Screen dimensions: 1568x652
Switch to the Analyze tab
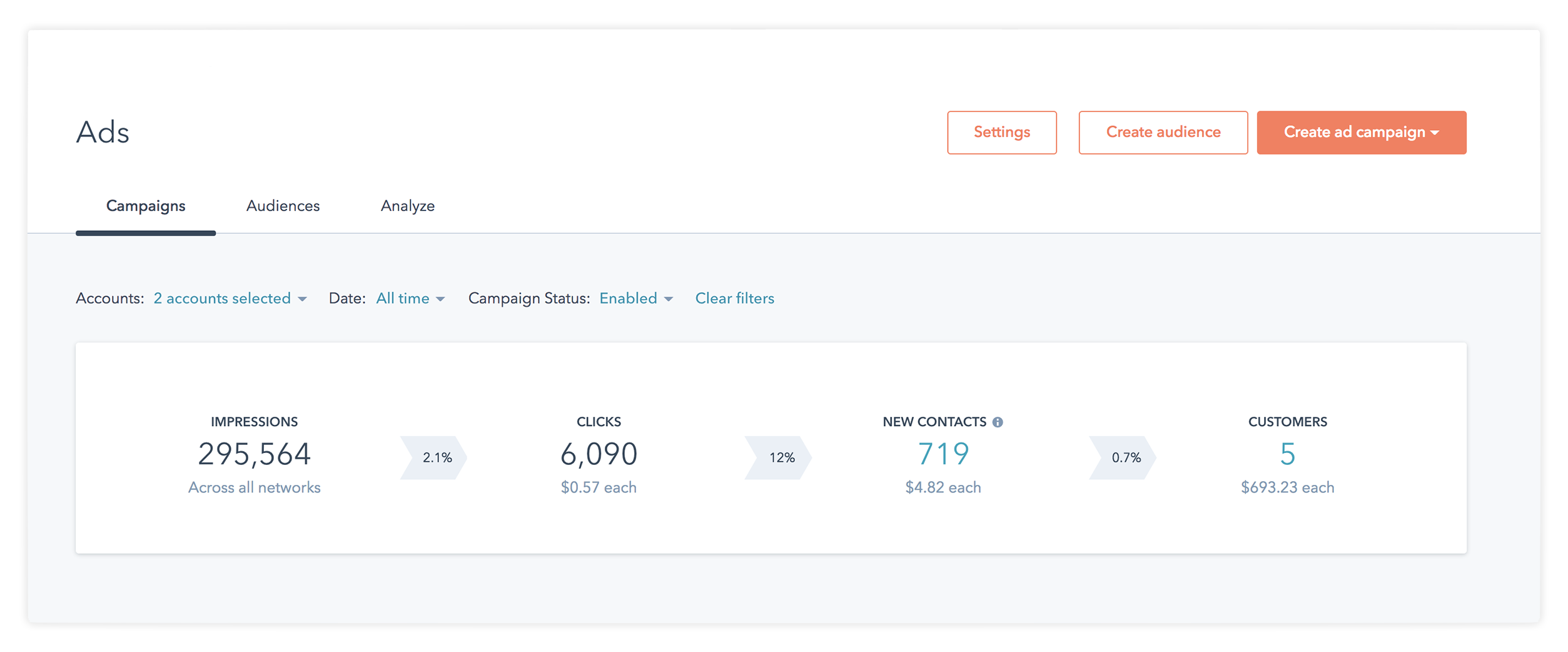[408, 206]
